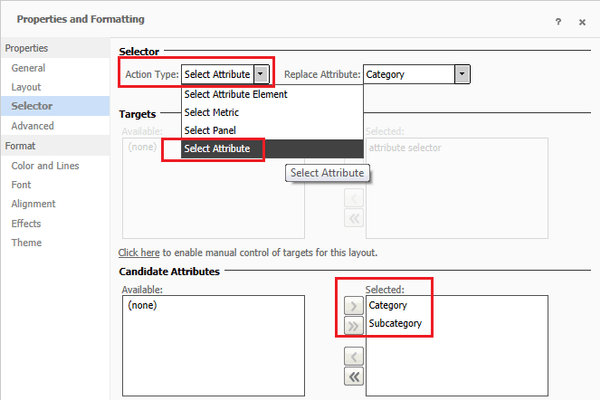Viewport: 600px width, 400px height.
Task: Select (none) in Candidate Attributes Available list
Action: 142,305
